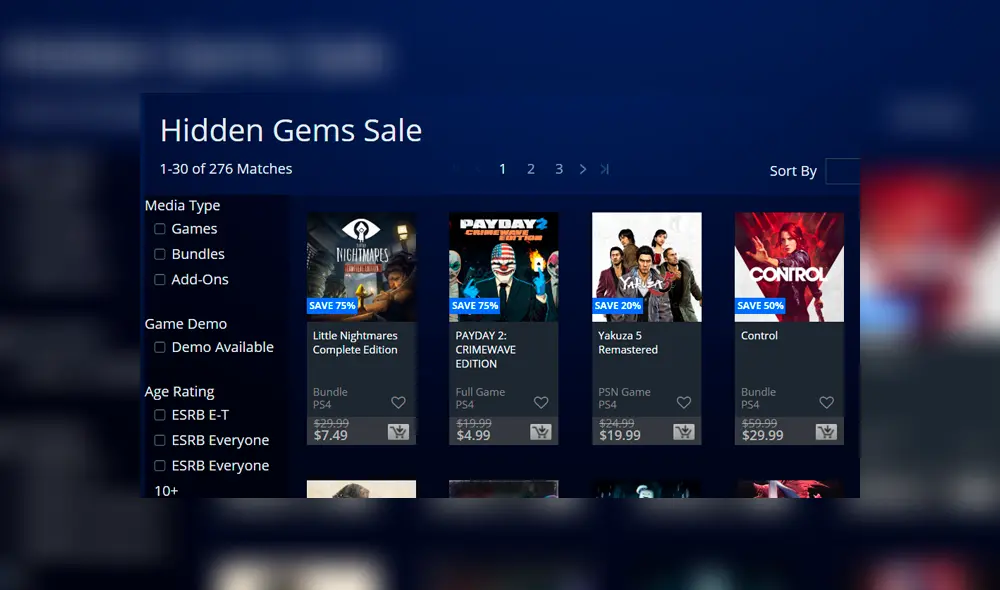Screen dimensions: 1000x590
Task: Open PAYDAY 2 cover art thumbnail
Action: coord(504,267)
